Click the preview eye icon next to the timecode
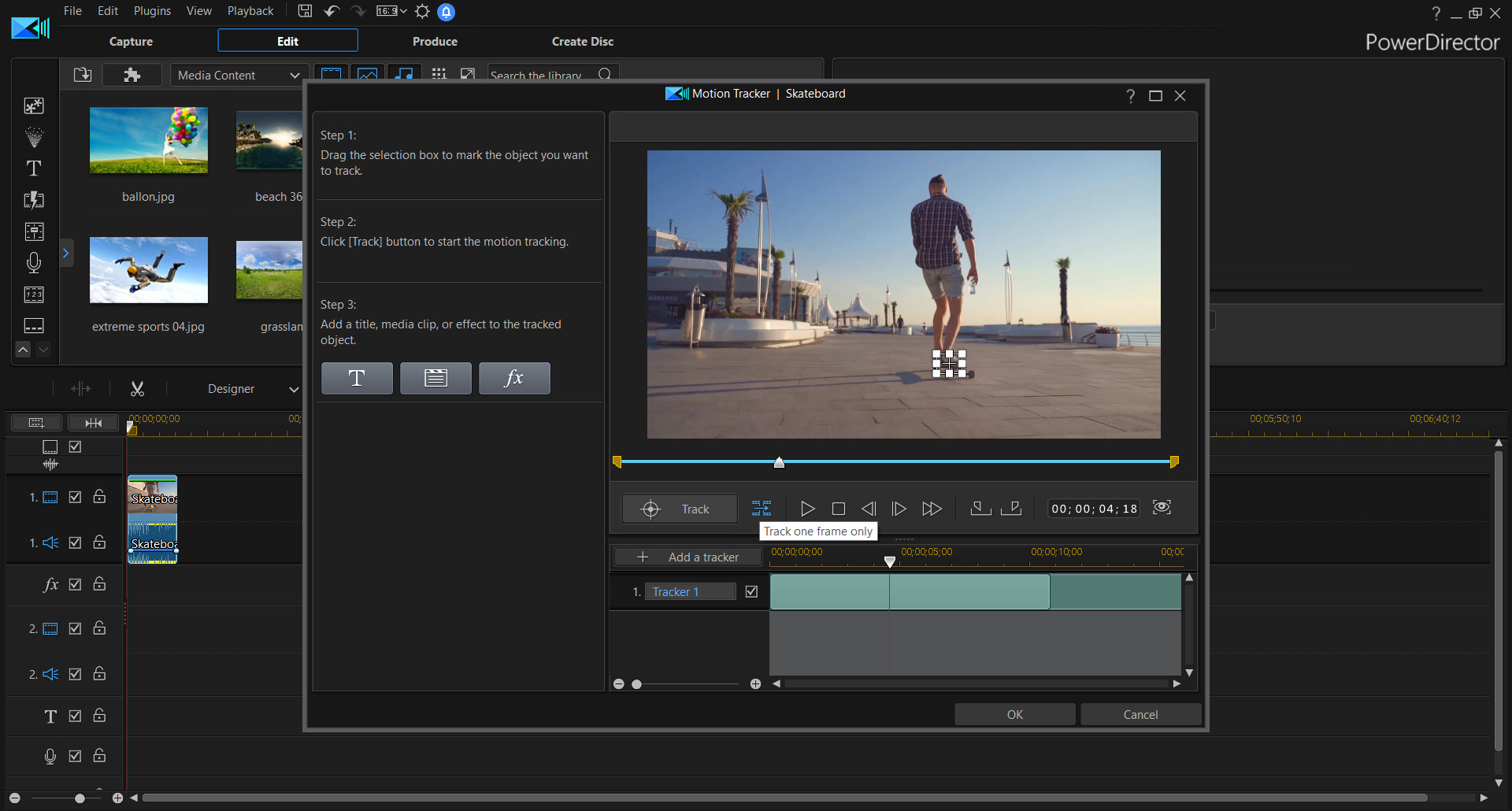 1162,508
